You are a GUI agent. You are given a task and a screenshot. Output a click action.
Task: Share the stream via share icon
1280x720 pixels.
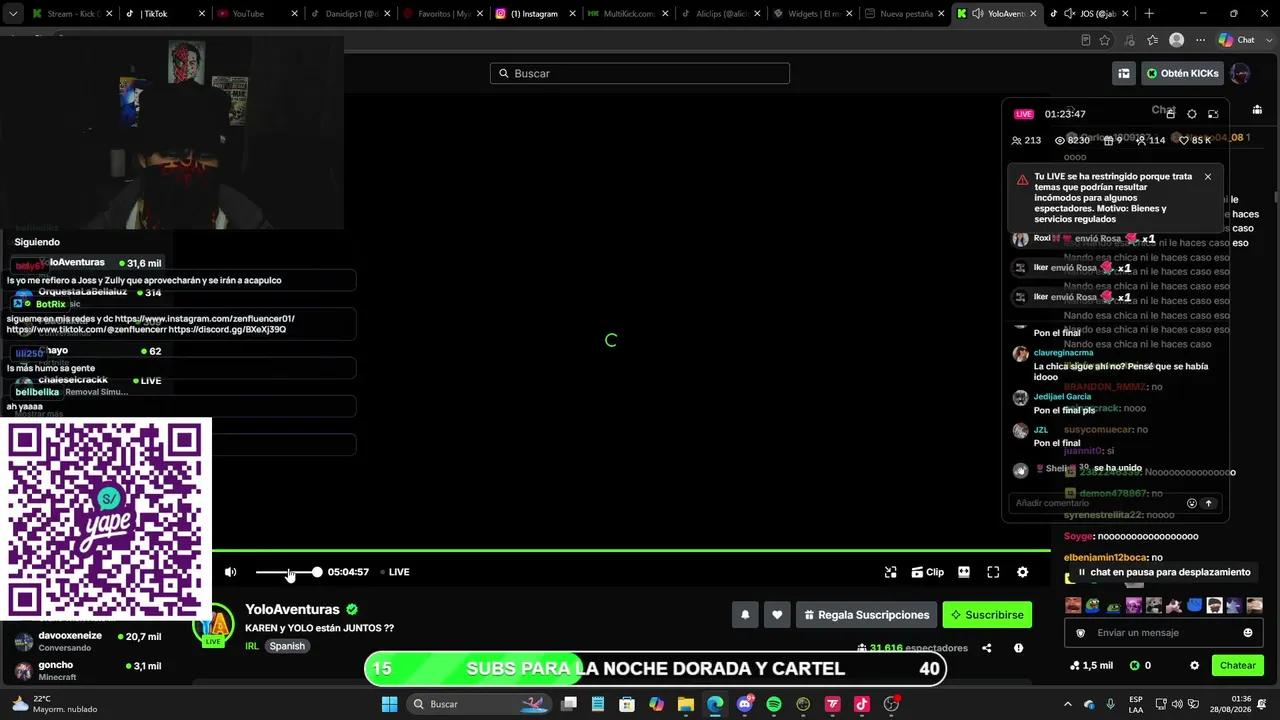pyautogui.click(x=987, y=648)
